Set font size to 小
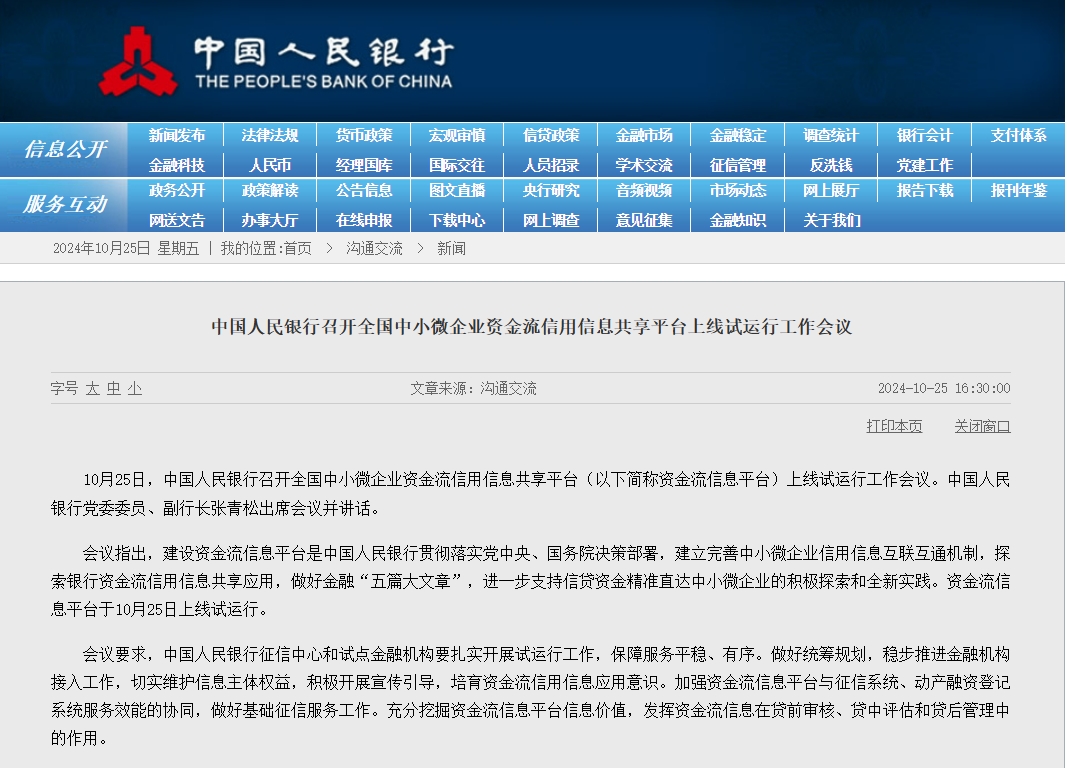 [x=135, y=389]
